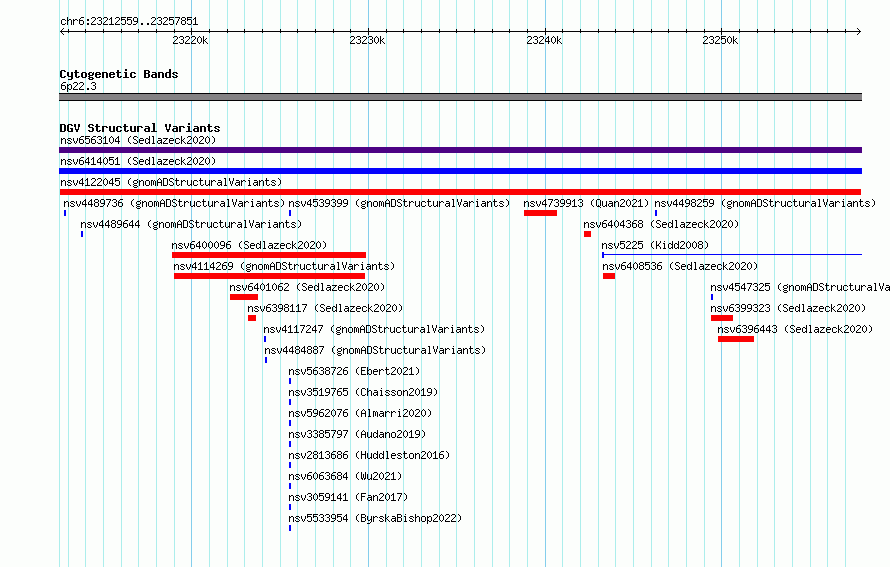
Task: Click the nsv6414051 (Sedlazeck2020) label
Action: [138, 161]
